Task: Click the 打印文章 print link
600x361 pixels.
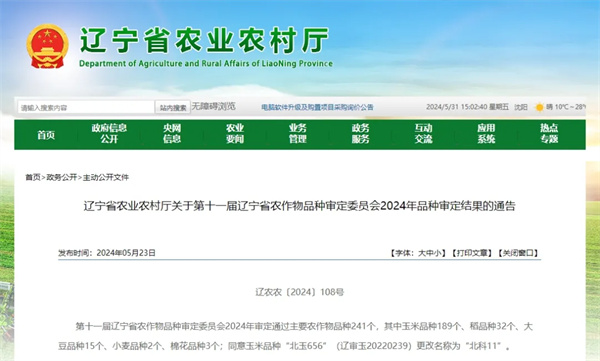Action: [471, 253]
